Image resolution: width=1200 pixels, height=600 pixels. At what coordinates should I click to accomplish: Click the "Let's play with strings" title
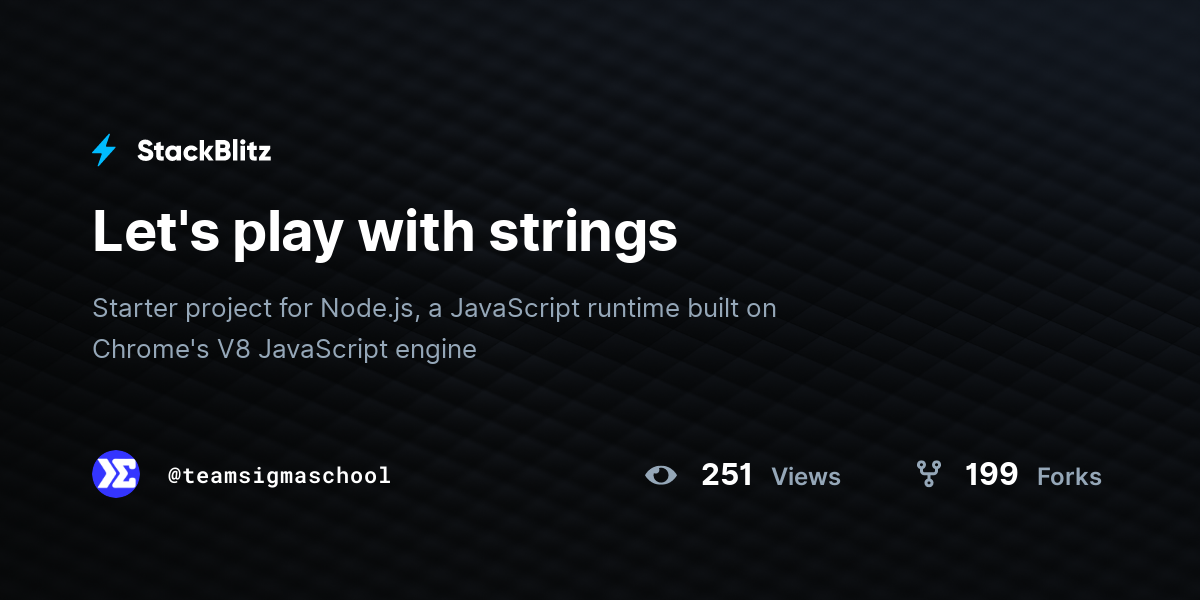click(x=385, y=231)
